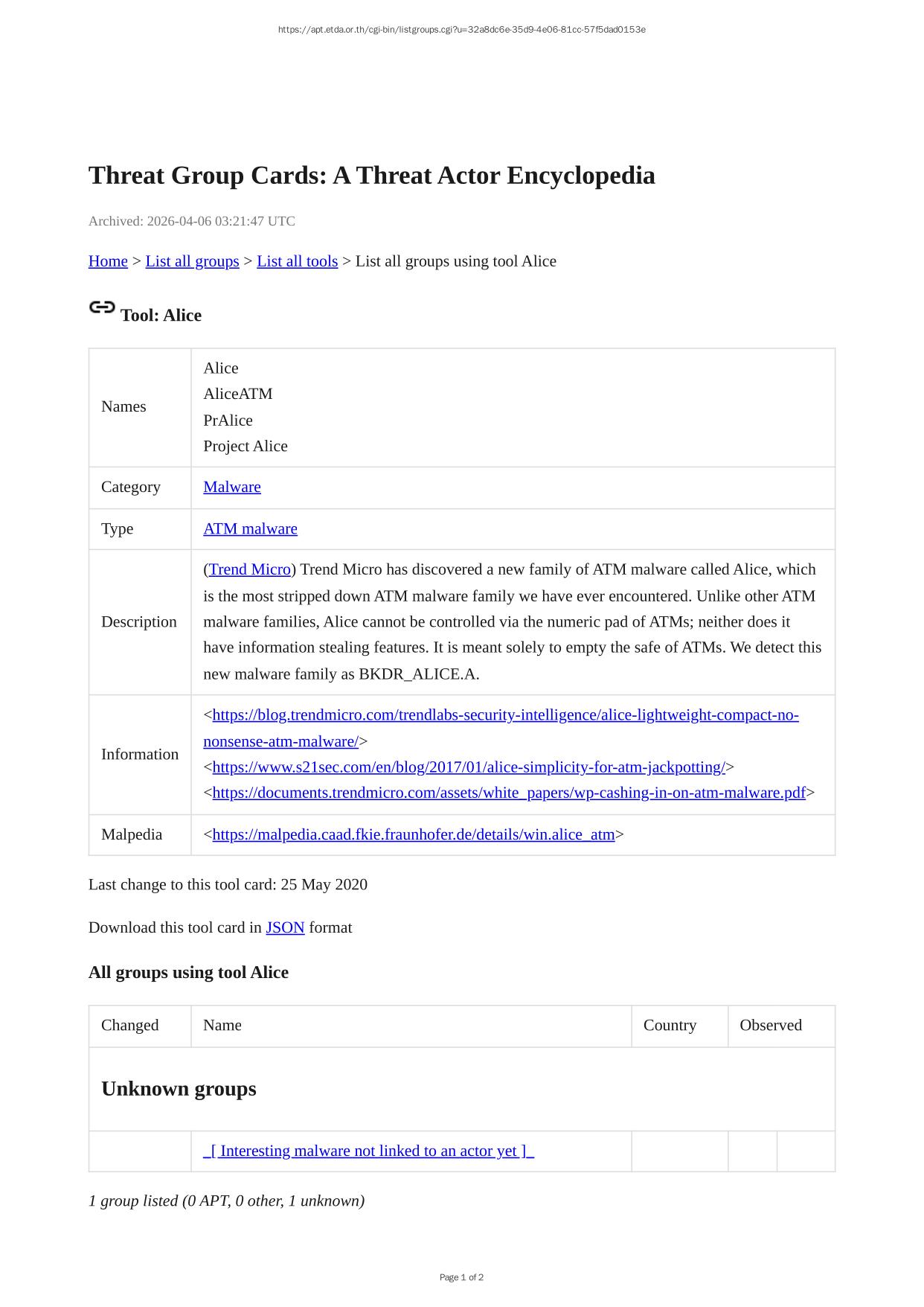
Task: Go to the Home breadcrumb link
Action: [108, 261]
